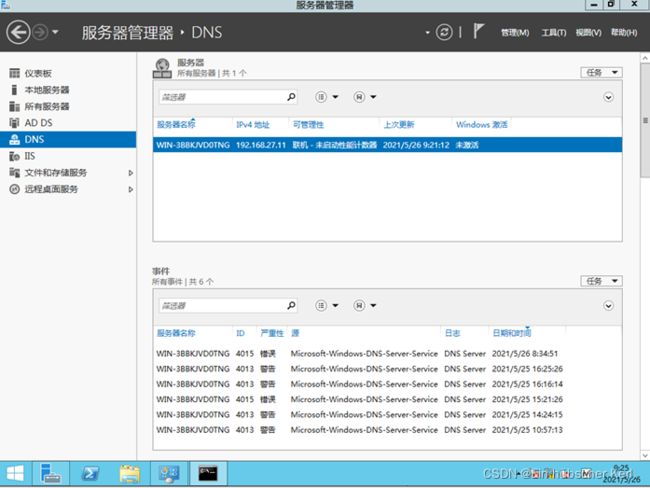
Task: Click servers filter search magnifier
Action: pos(291,97)
